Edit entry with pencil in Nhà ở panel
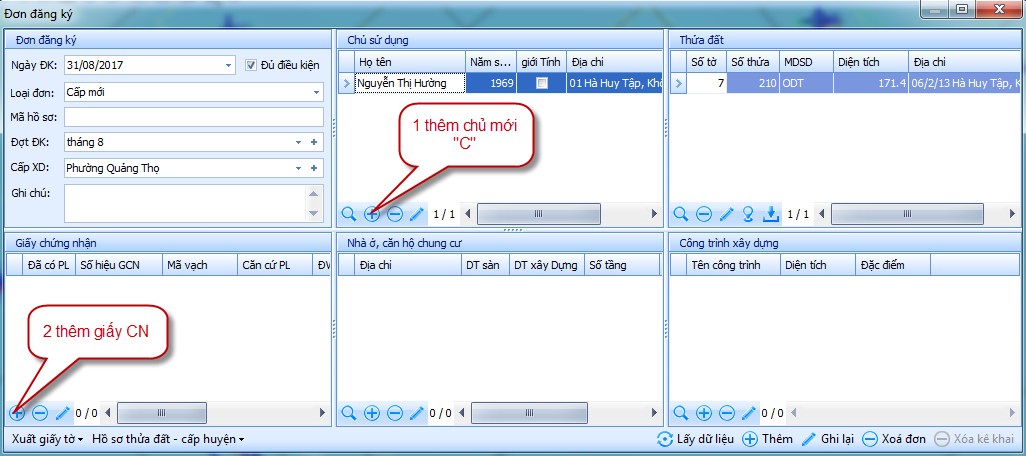This screenshot has width=1026, height=456. (417, 412)
